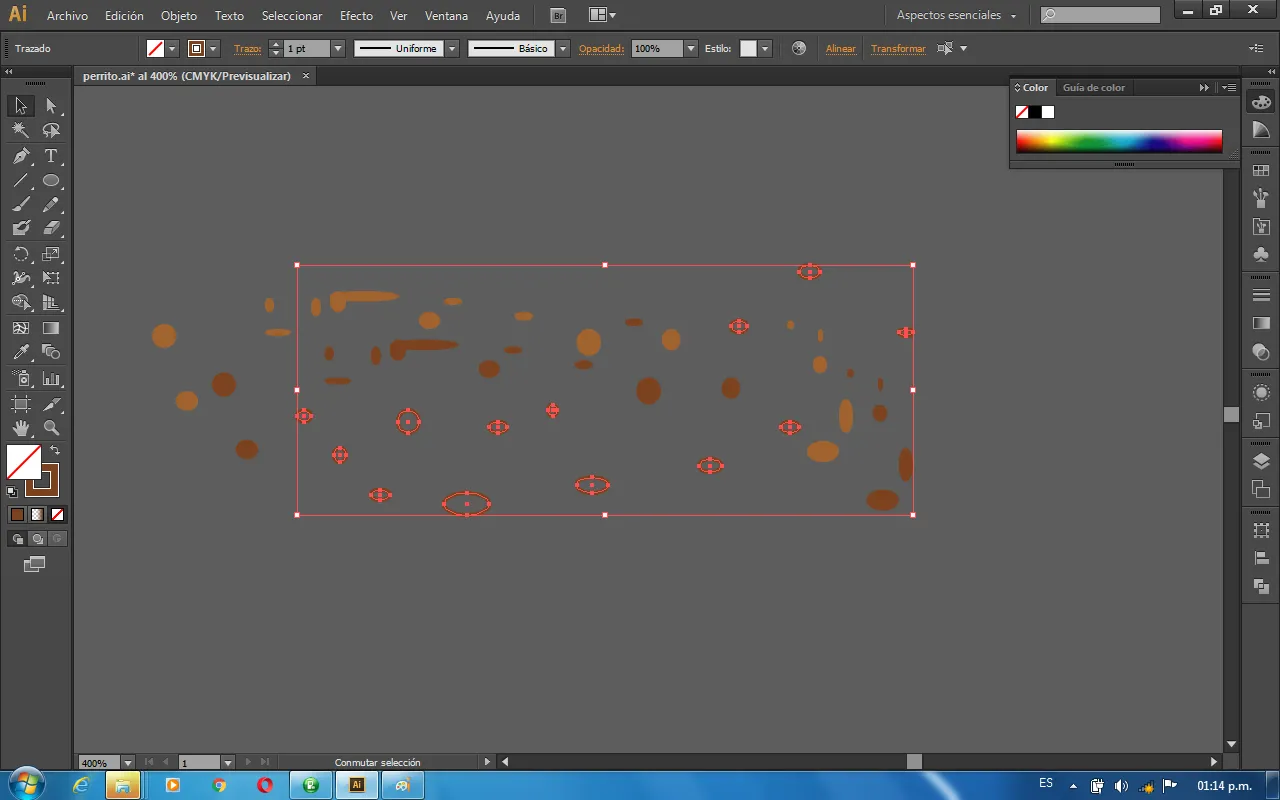
Task: Select the Artboard tool
Action: click(x=21, y=403)
